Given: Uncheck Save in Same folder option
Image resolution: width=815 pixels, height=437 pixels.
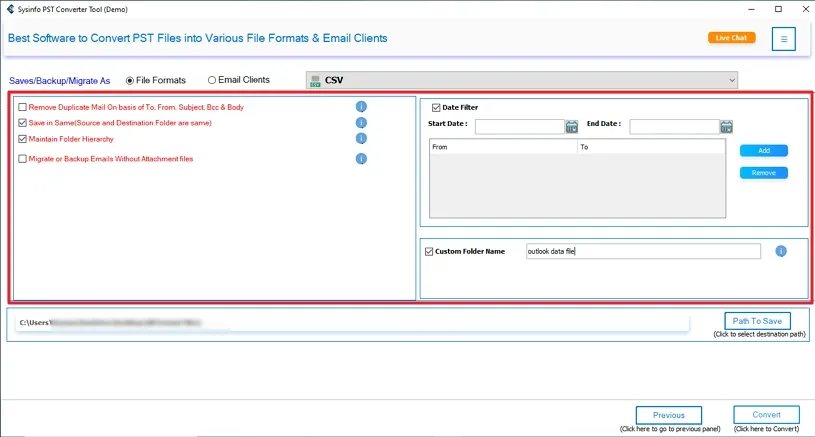Looking at the screenshot, I should point(22,123).
